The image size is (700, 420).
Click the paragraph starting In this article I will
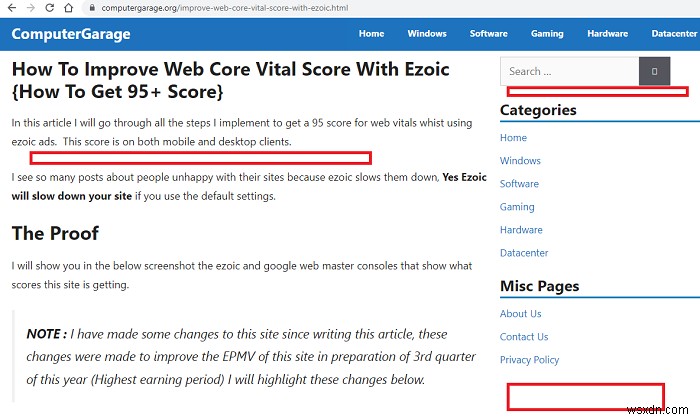click(x=242, y=132)
